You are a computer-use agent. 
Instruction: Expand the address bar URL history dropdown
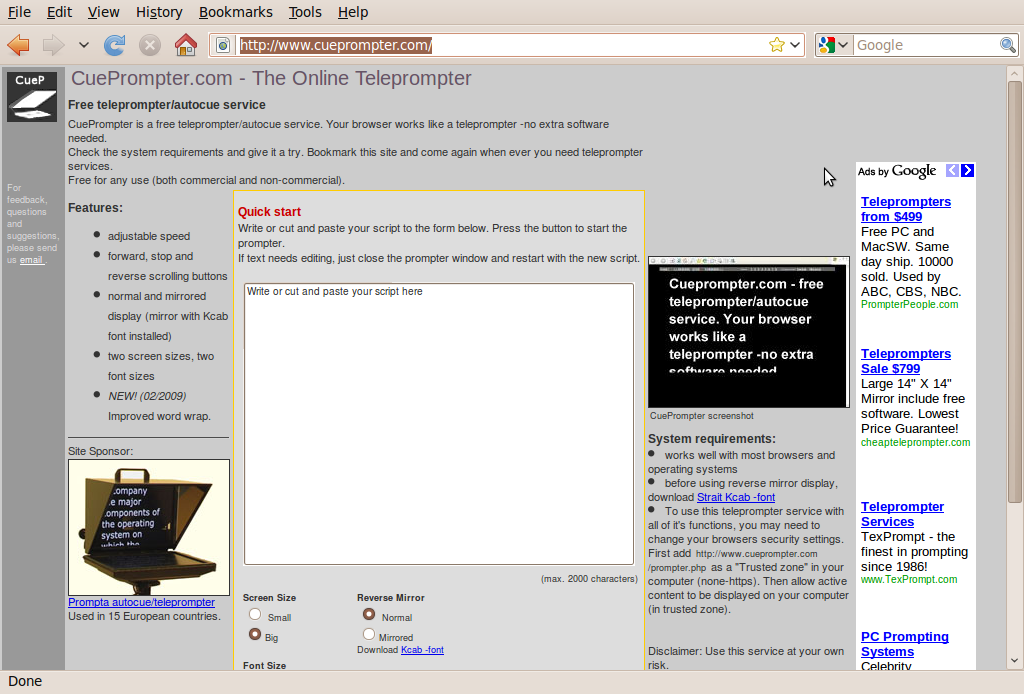tap(795, 45)
